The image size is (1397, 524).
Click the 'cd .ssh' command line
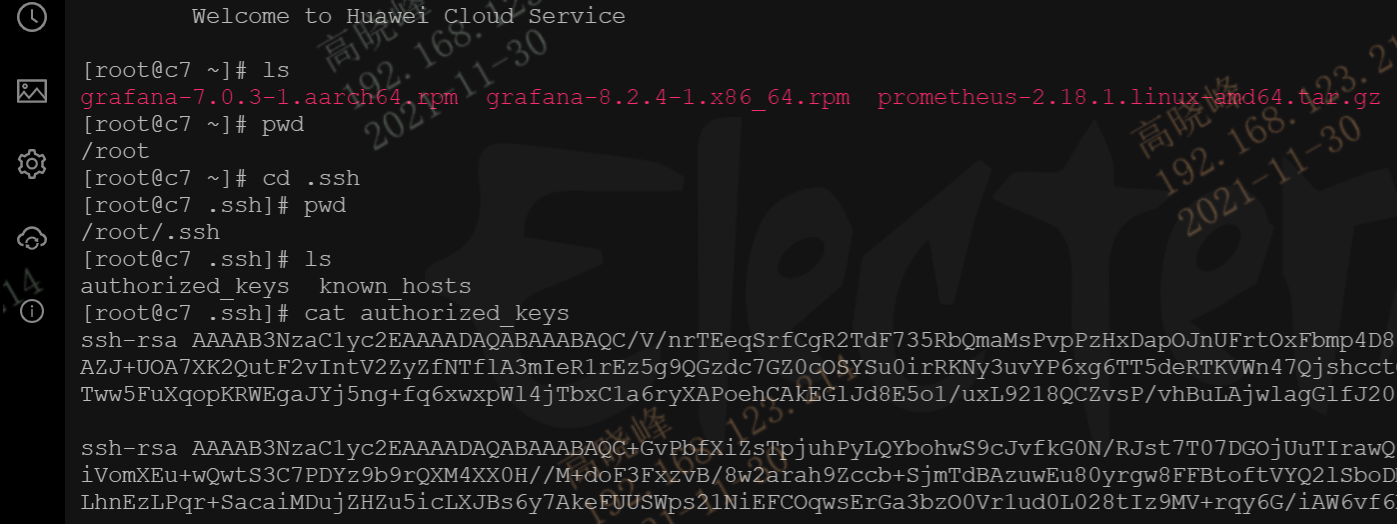point(220,179)
